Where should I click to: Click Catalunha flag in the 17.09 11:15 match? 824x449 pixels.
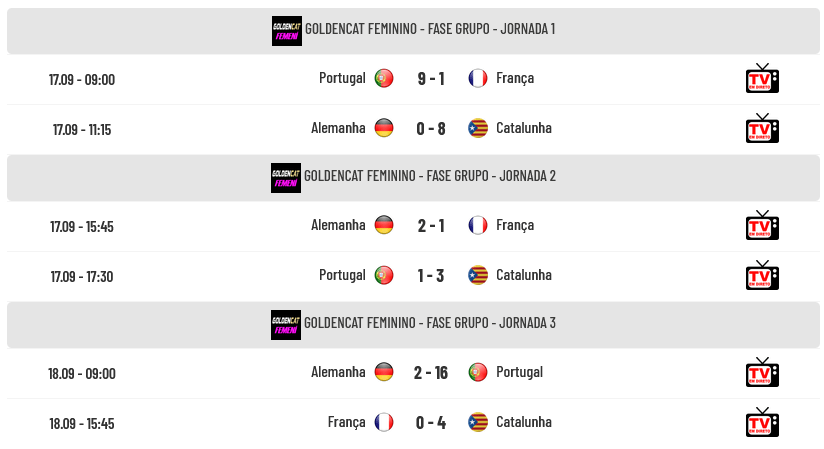(478, 128)
